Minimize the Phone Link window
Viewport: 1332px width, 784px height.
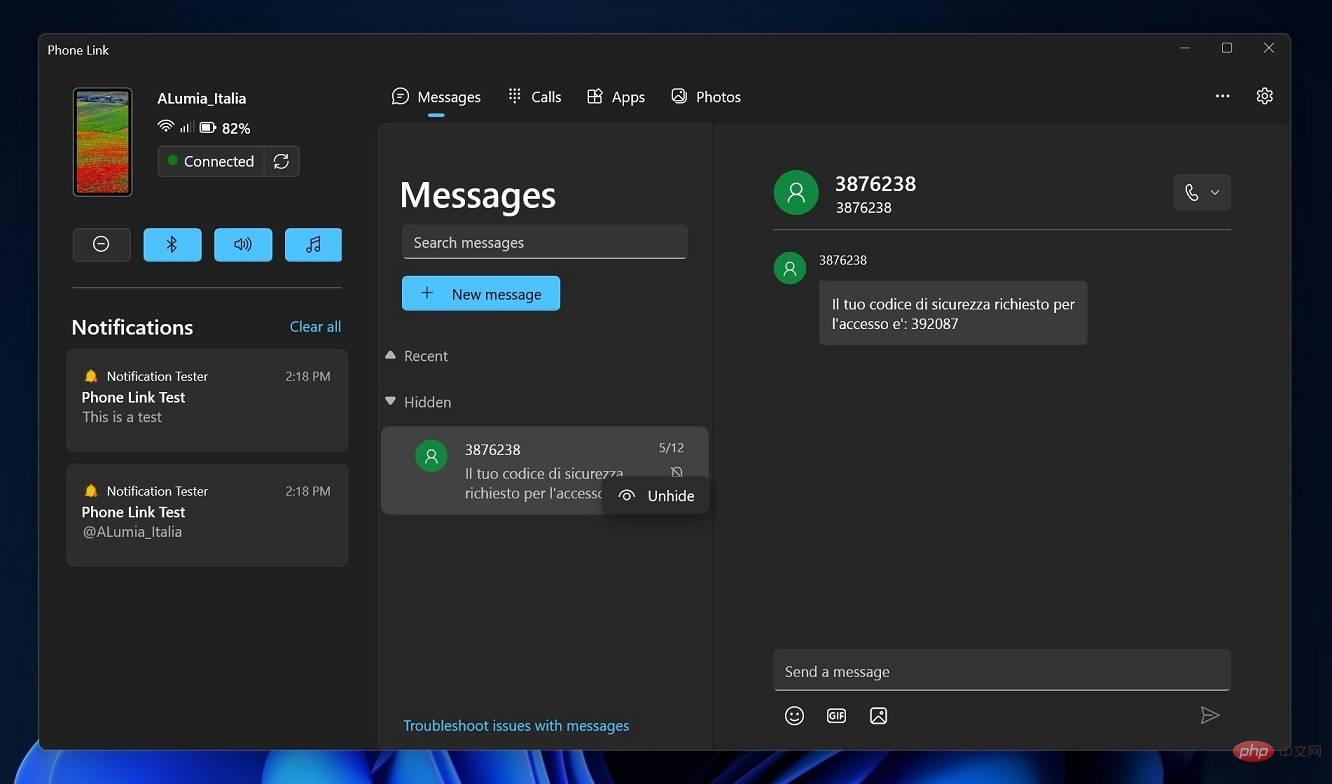click(1185, 48)
